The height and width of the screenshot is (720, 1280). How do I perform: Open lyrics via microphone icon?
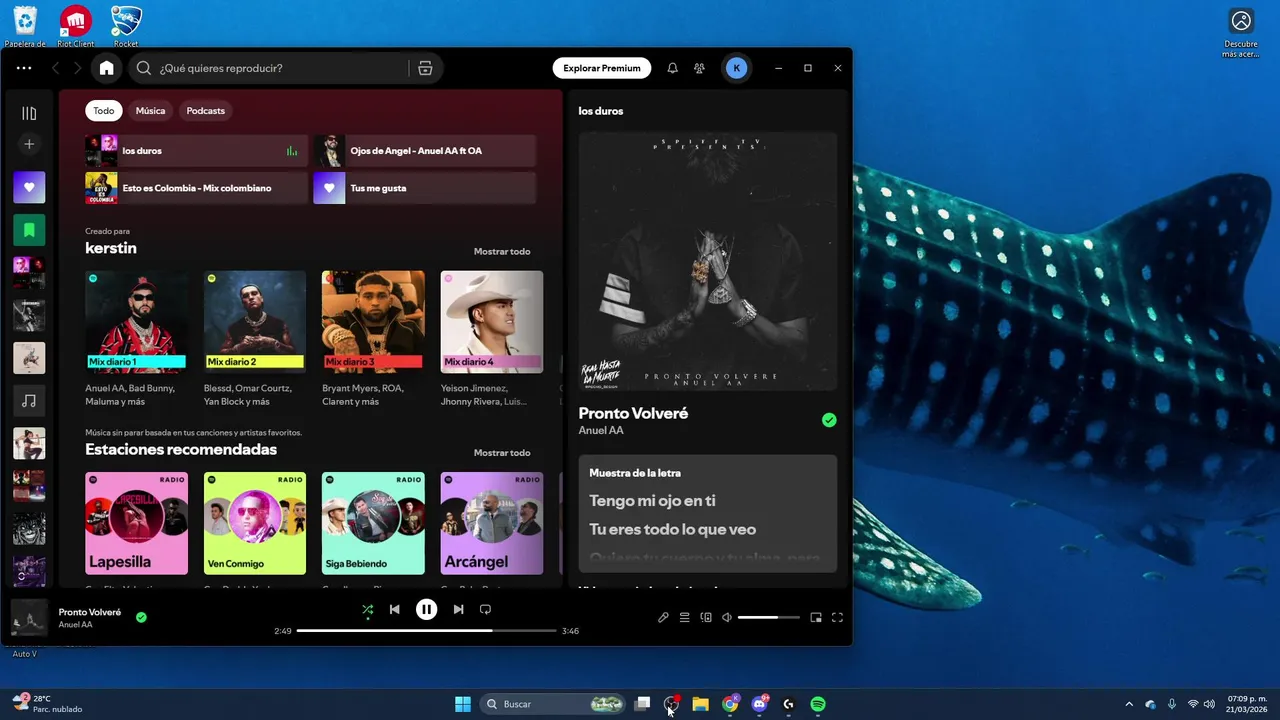pyautogui.click(x=663, y=617)
